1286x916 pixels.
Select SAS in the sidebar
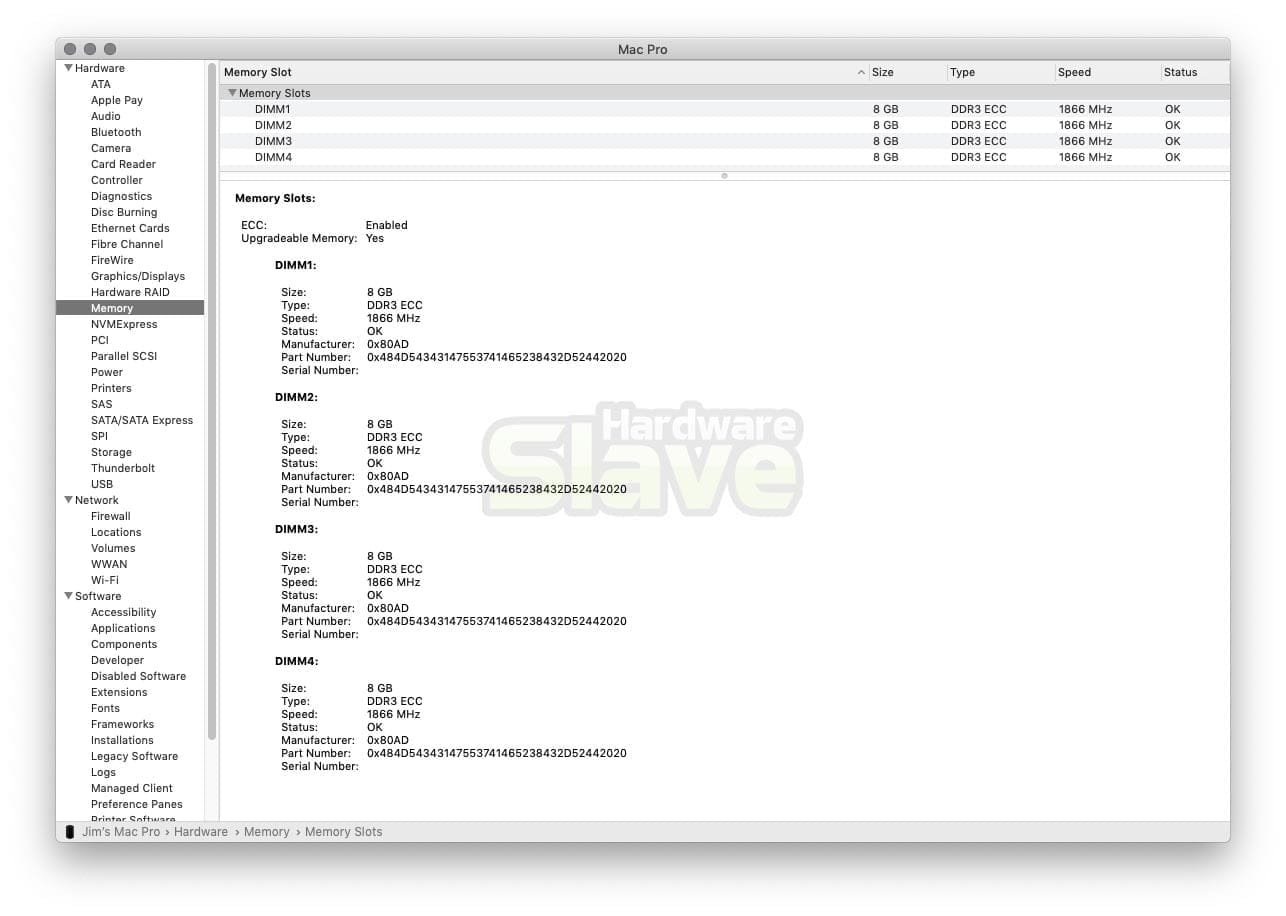tap(102, 404)
